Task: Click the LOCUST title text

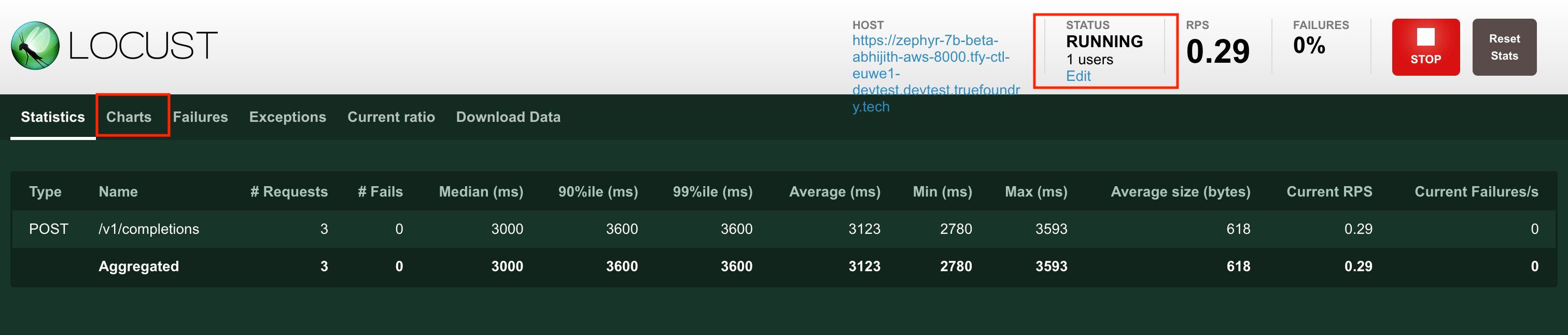Action: click(143, 46)
